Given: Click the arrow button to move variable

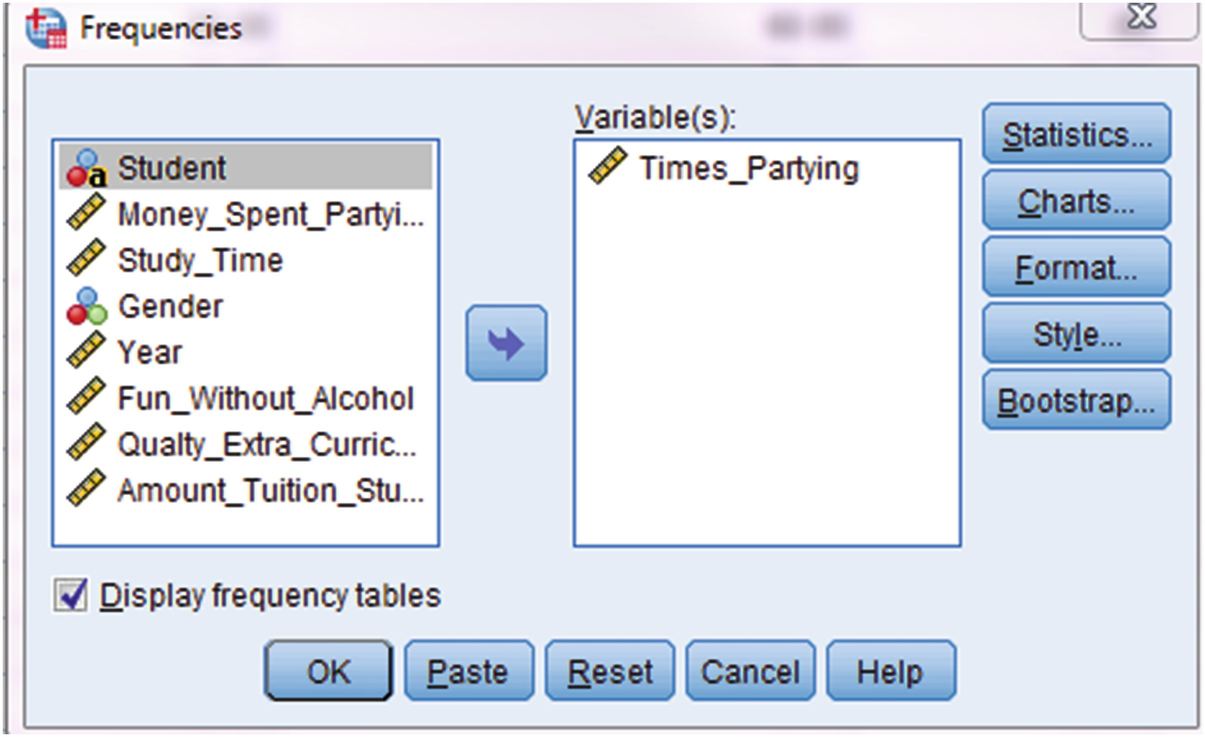Looking at the screenshot, I should (506, 343).
